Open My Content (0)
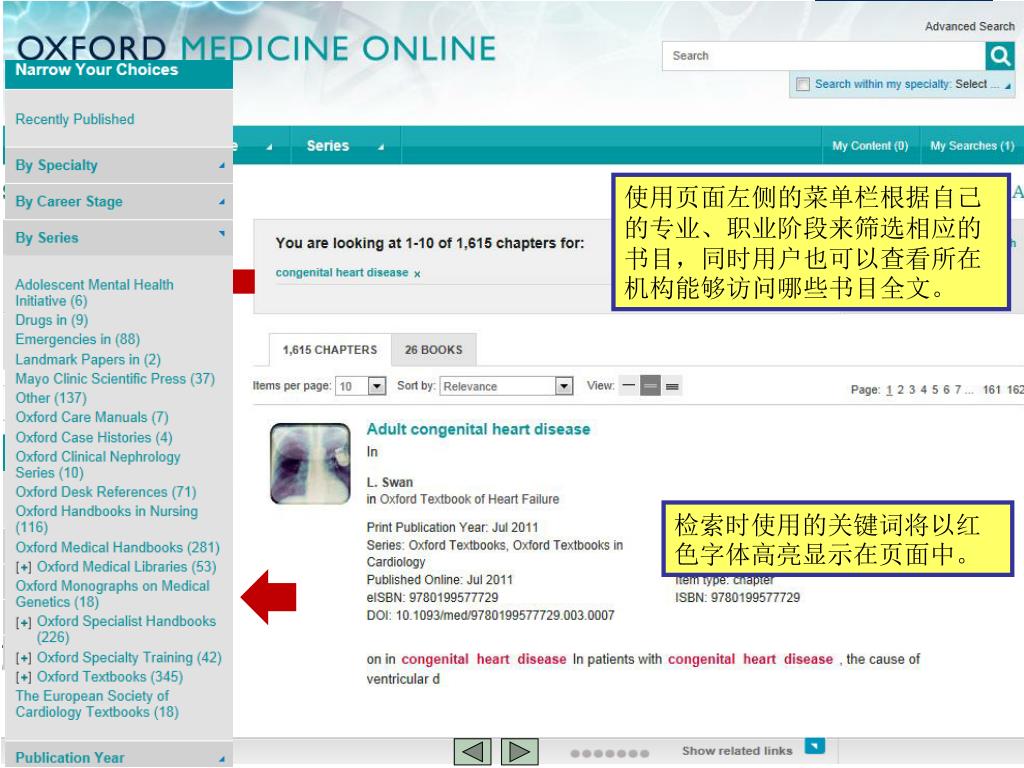This screenshot has height=768, width=1024. [870, 146]
